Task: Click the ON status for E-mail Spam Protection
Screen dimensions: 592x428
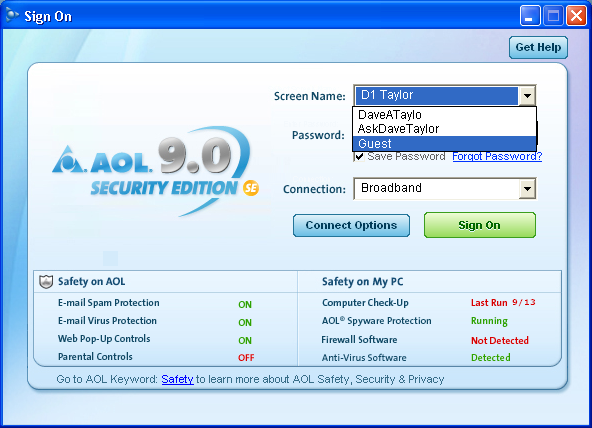Action: point(245,305)
